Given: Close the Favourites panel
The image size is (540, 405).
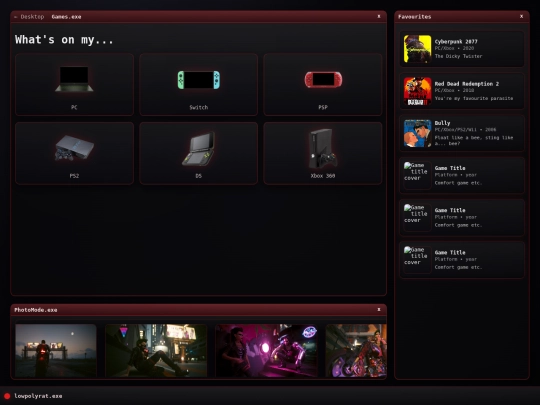Looking at the screenshot, I should pos(521,16).
